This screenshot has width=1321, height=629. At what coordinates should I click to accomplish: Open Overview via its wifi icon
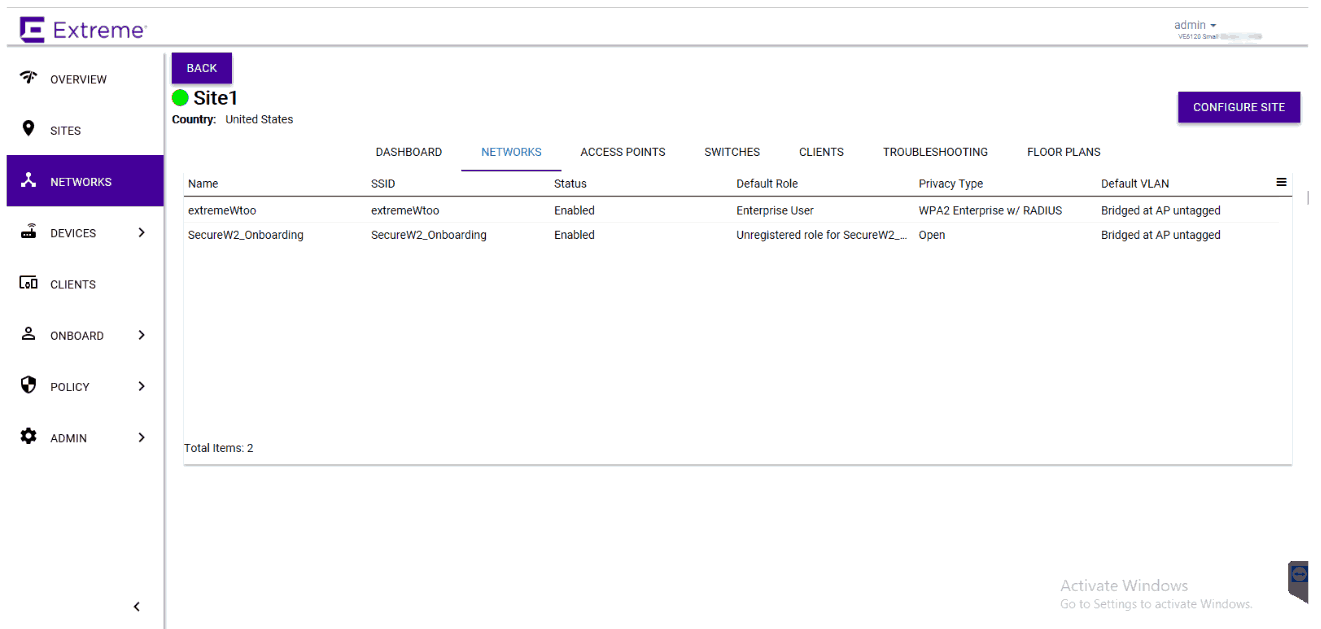coord(29,78)
